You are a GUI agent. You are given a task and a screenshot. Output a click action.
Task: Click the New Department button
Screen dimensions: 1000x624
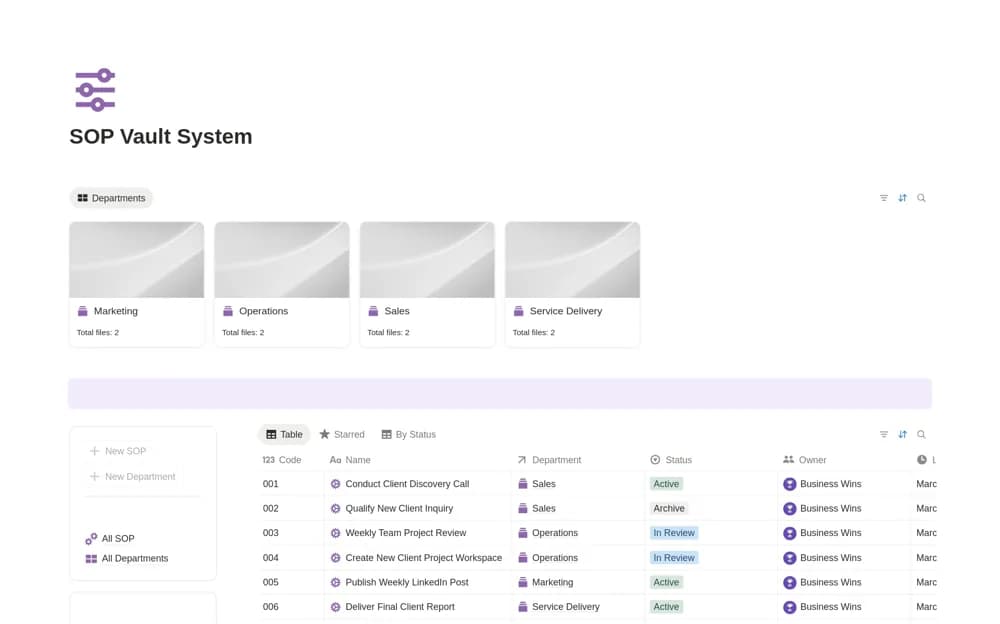(132, 477)
